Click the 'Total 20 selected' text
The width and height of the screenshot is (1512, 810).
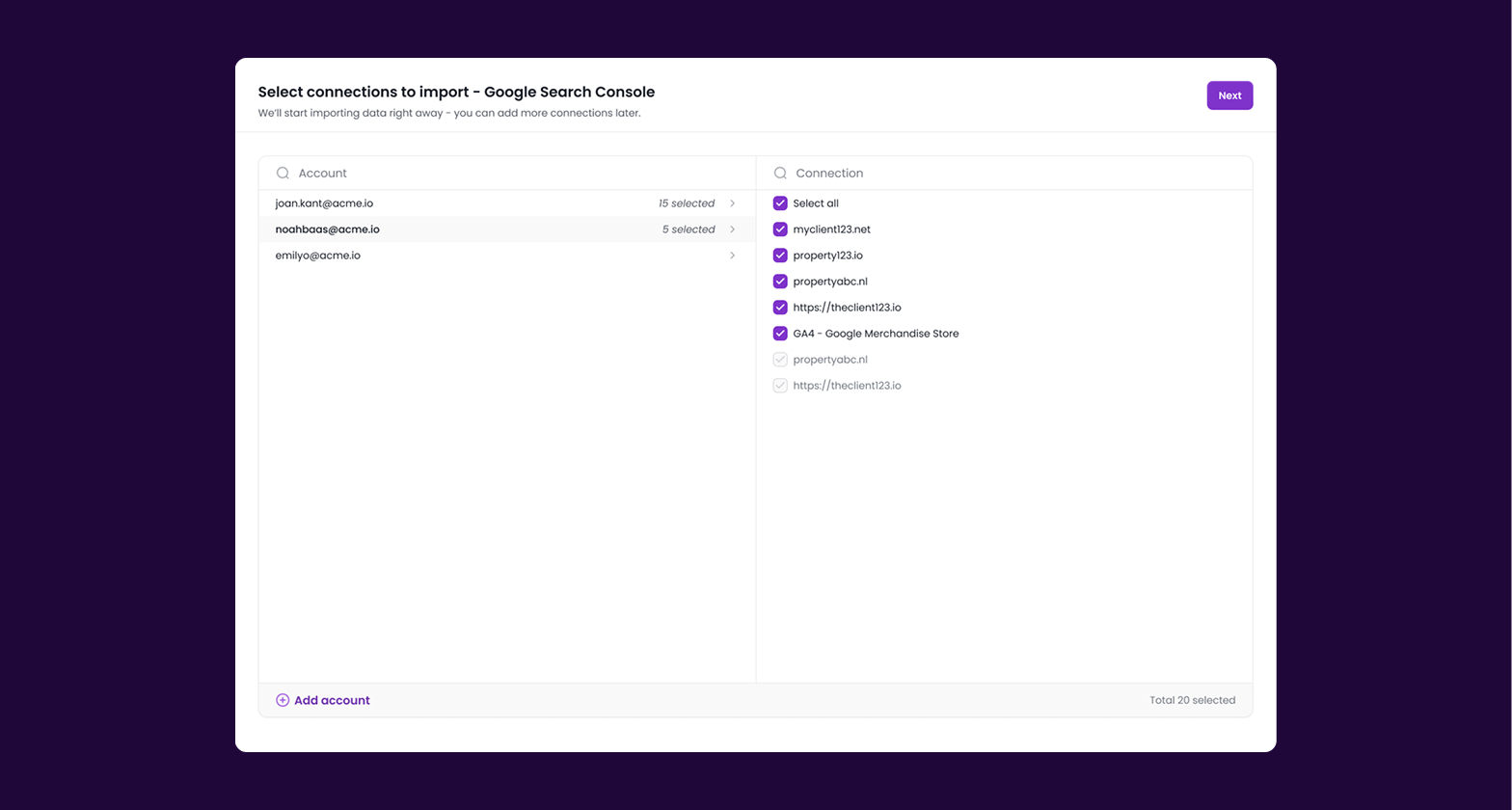(1192, 700)
